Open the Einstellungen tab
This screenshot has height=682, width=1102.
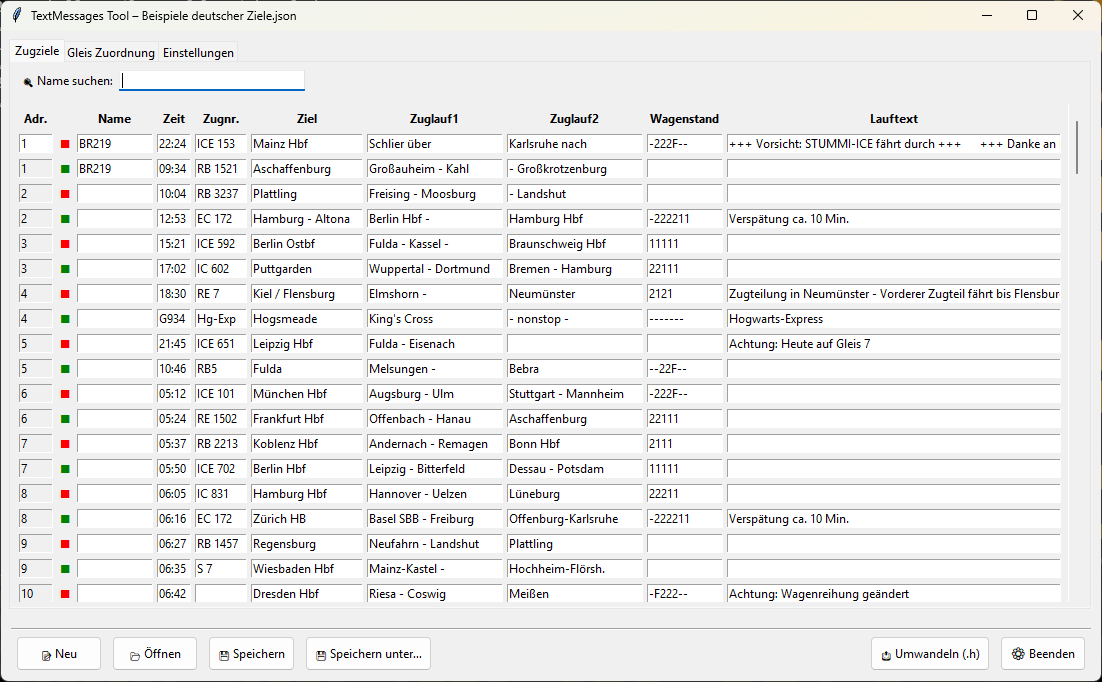coord(198,52)
